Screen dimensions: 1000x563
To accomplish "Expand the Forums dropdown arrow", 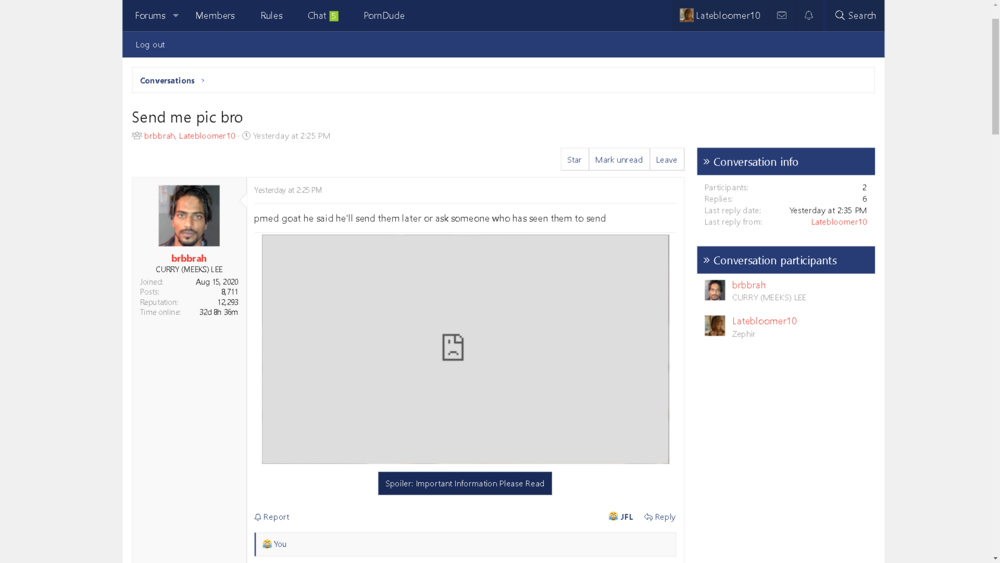I will 175,15.
